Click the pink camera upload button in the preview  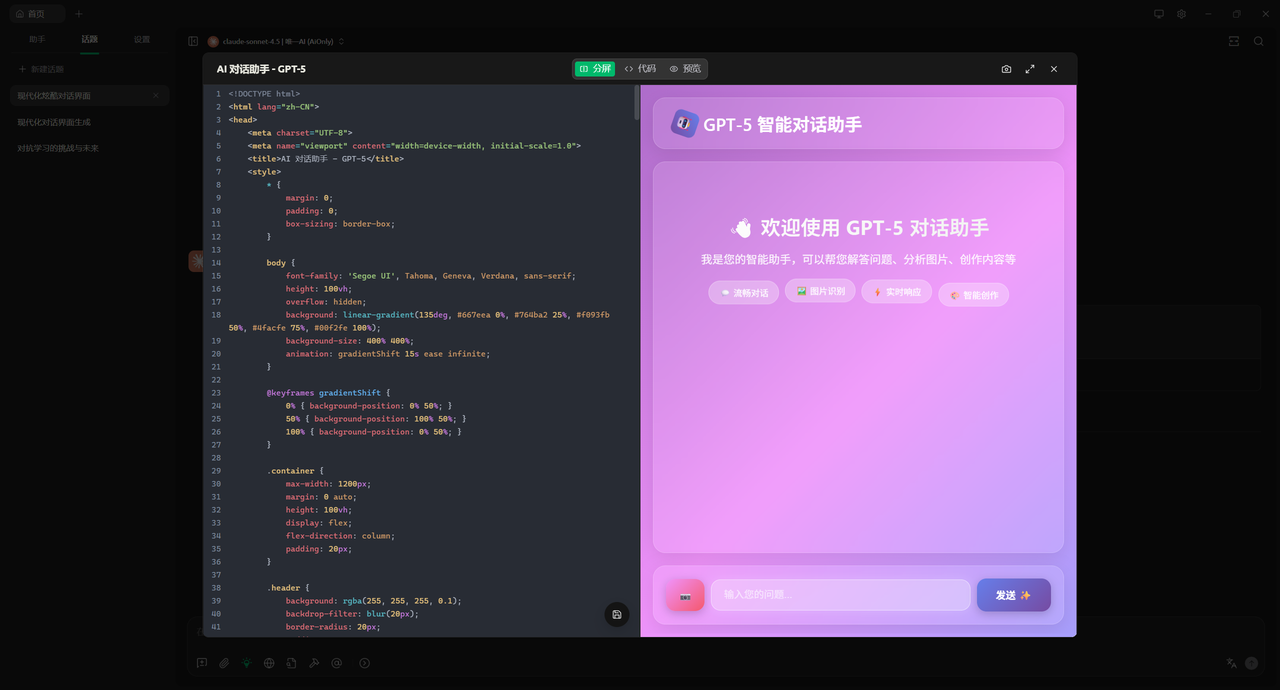[x=685, y=595]
